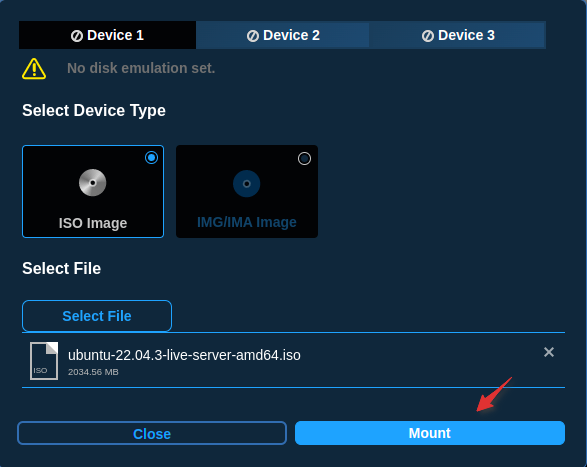
Task: Click the blue IMG/IMA disc icon
Action: pyautogui.click(x=246, y=184)
